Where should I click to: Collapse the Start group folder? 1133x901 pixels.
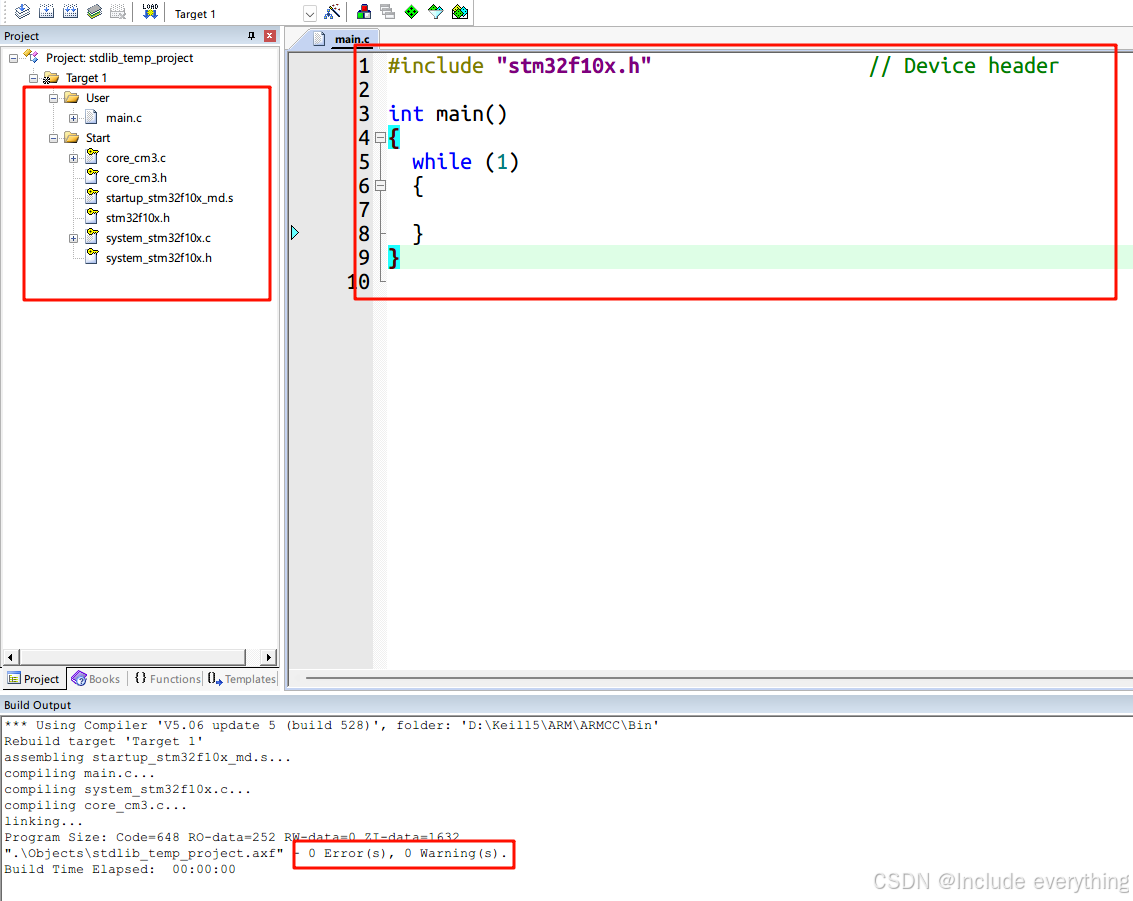point(53,138)
